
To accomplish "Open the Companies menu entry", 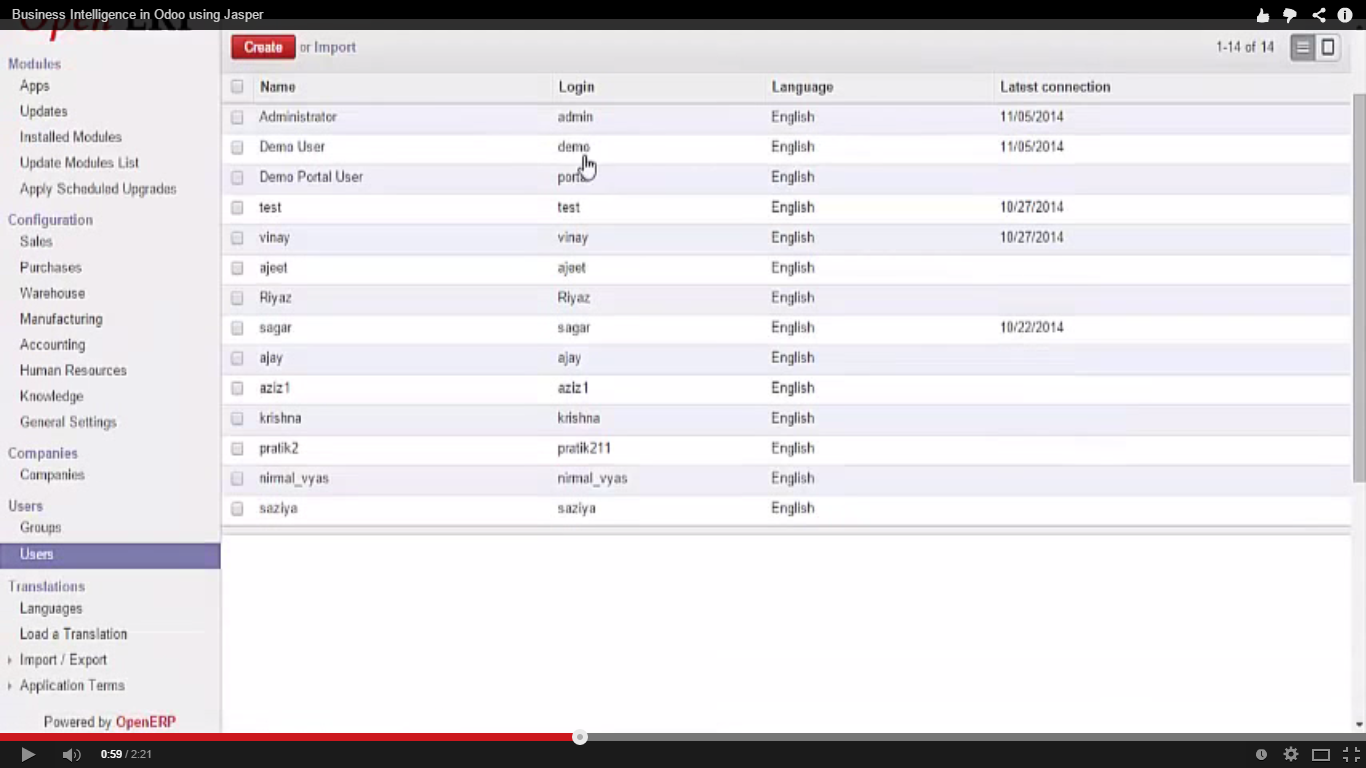I will click(x=52, y=475).
